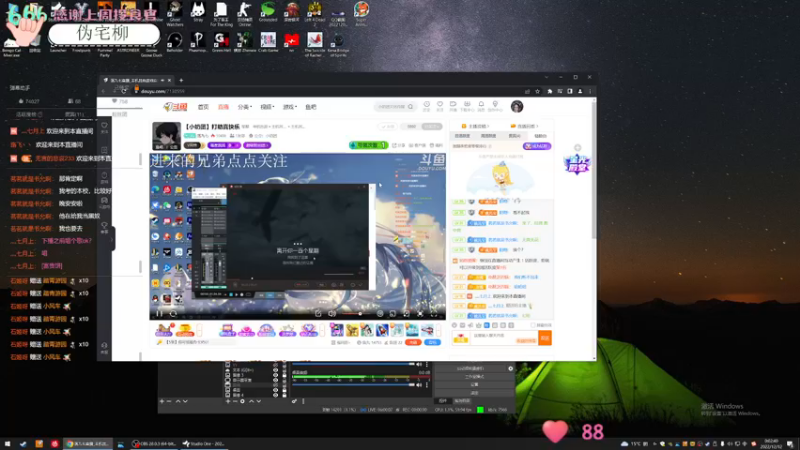Open lower OBS mixer channel three-dot menu
Image resolution: width=800 pixels, height=450 pixels.
coord(427,385)
